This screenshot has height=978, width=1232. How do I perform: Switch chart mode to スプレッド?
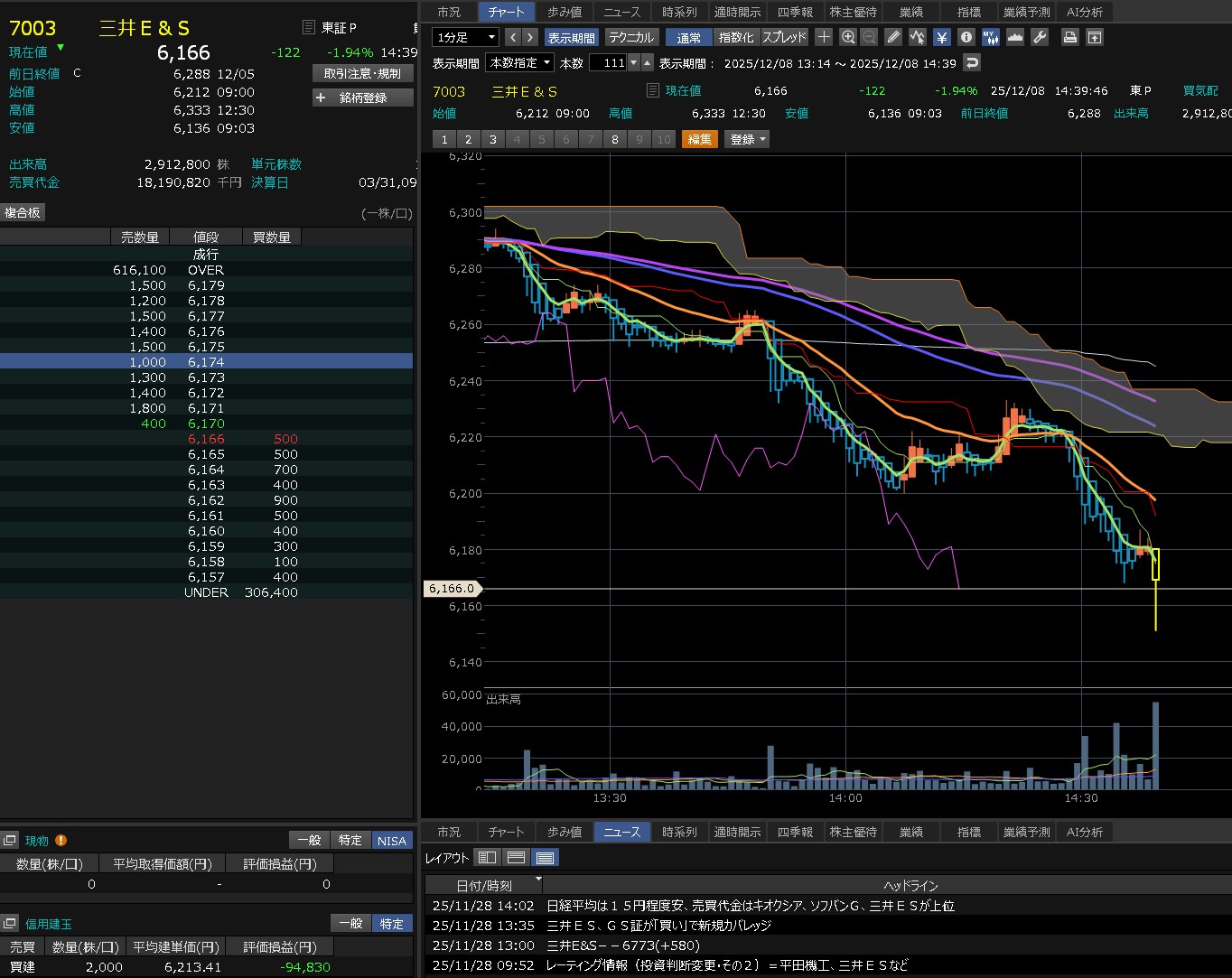point(784,37)
